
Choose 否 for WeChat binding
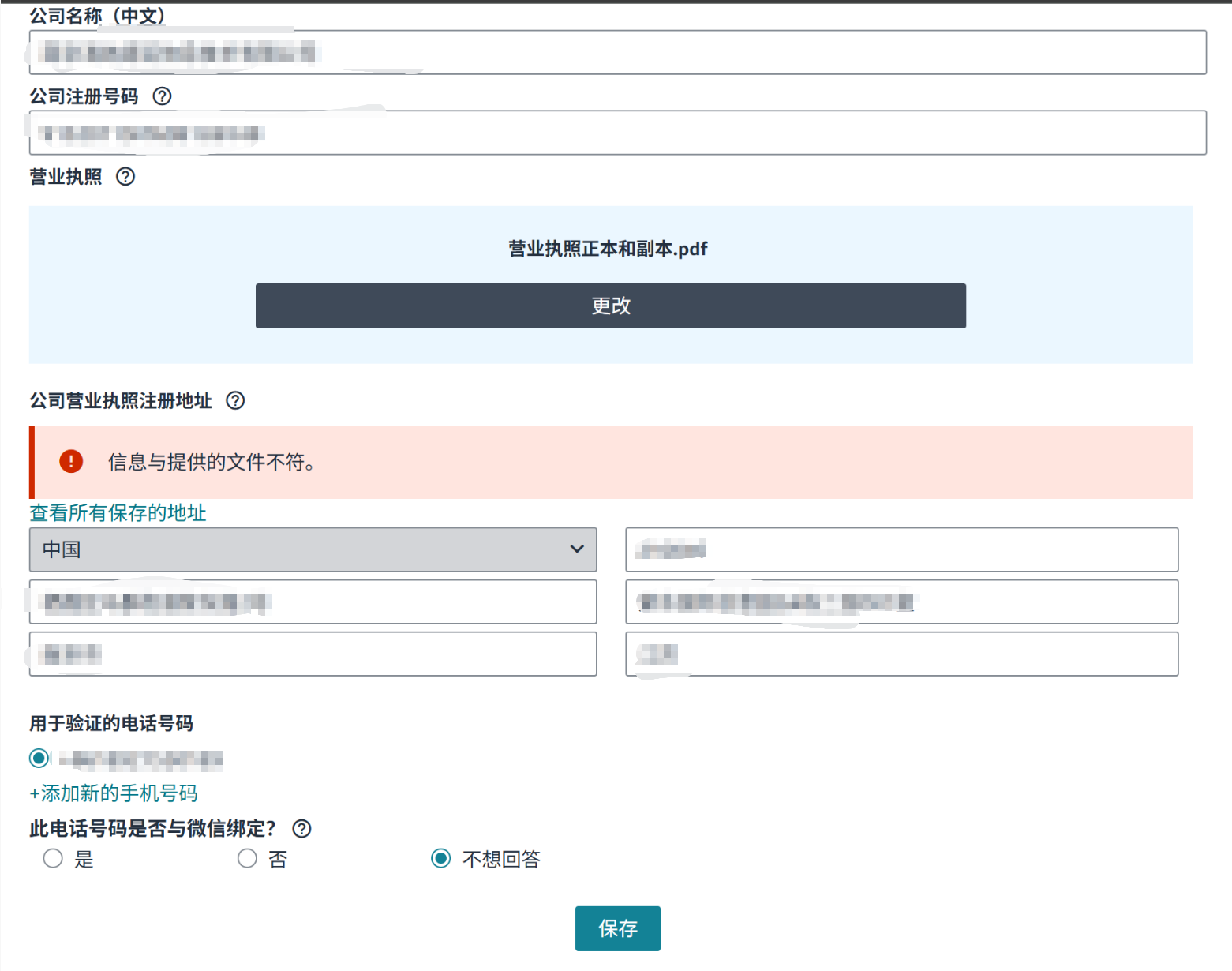tap(247, 859)
